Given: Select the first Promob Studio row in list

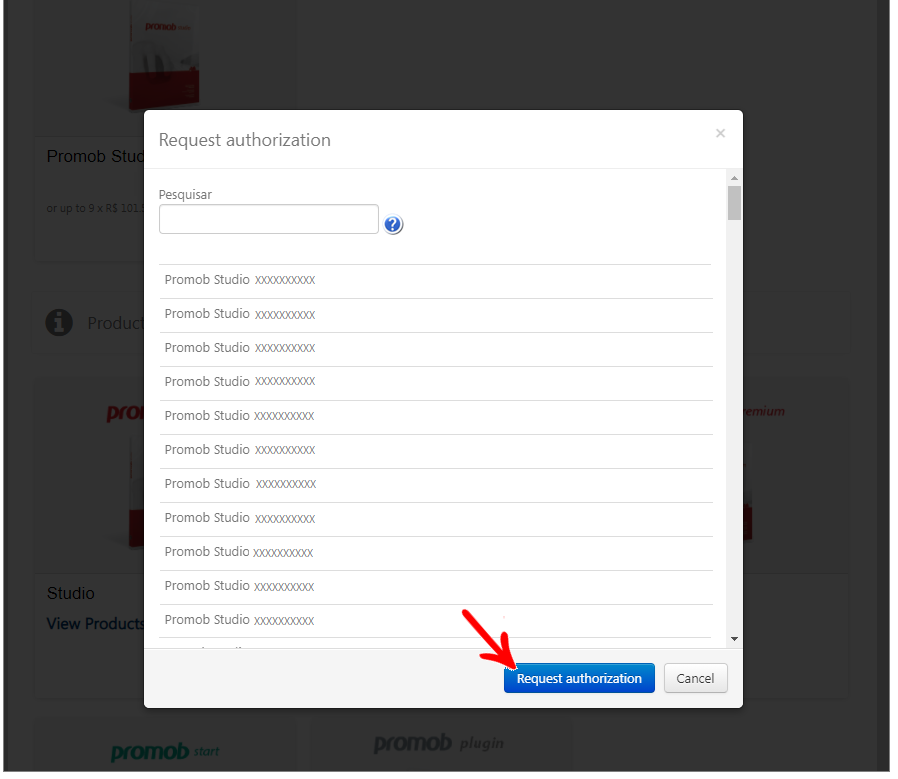Looking at the screenshot, I should [438, 282].
